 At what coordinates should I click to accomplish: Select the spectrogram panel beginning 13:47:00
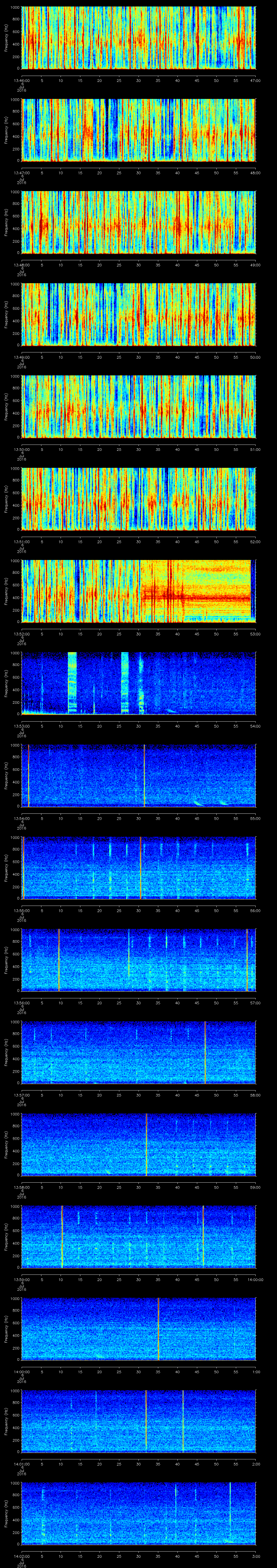tap(139, 130)
